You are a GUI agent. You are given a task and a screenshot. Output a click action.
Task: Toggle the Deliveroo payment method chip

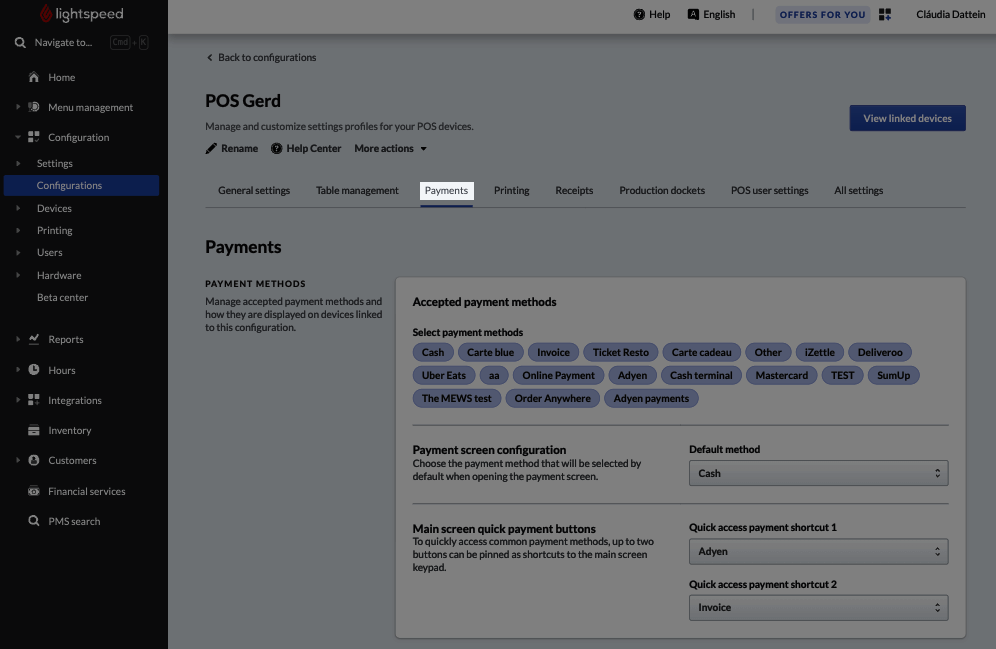[880, 352]
